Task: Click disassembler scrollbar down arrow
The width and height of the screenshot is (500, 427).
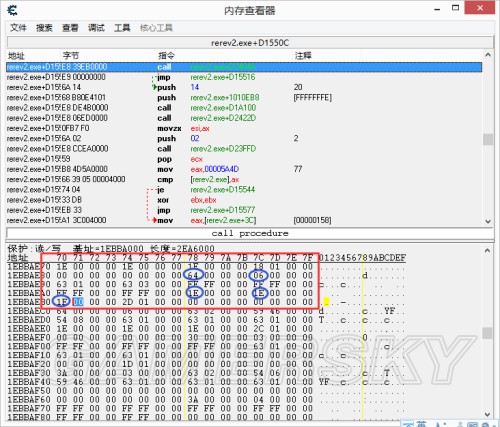Action: (x=488, y=221)
